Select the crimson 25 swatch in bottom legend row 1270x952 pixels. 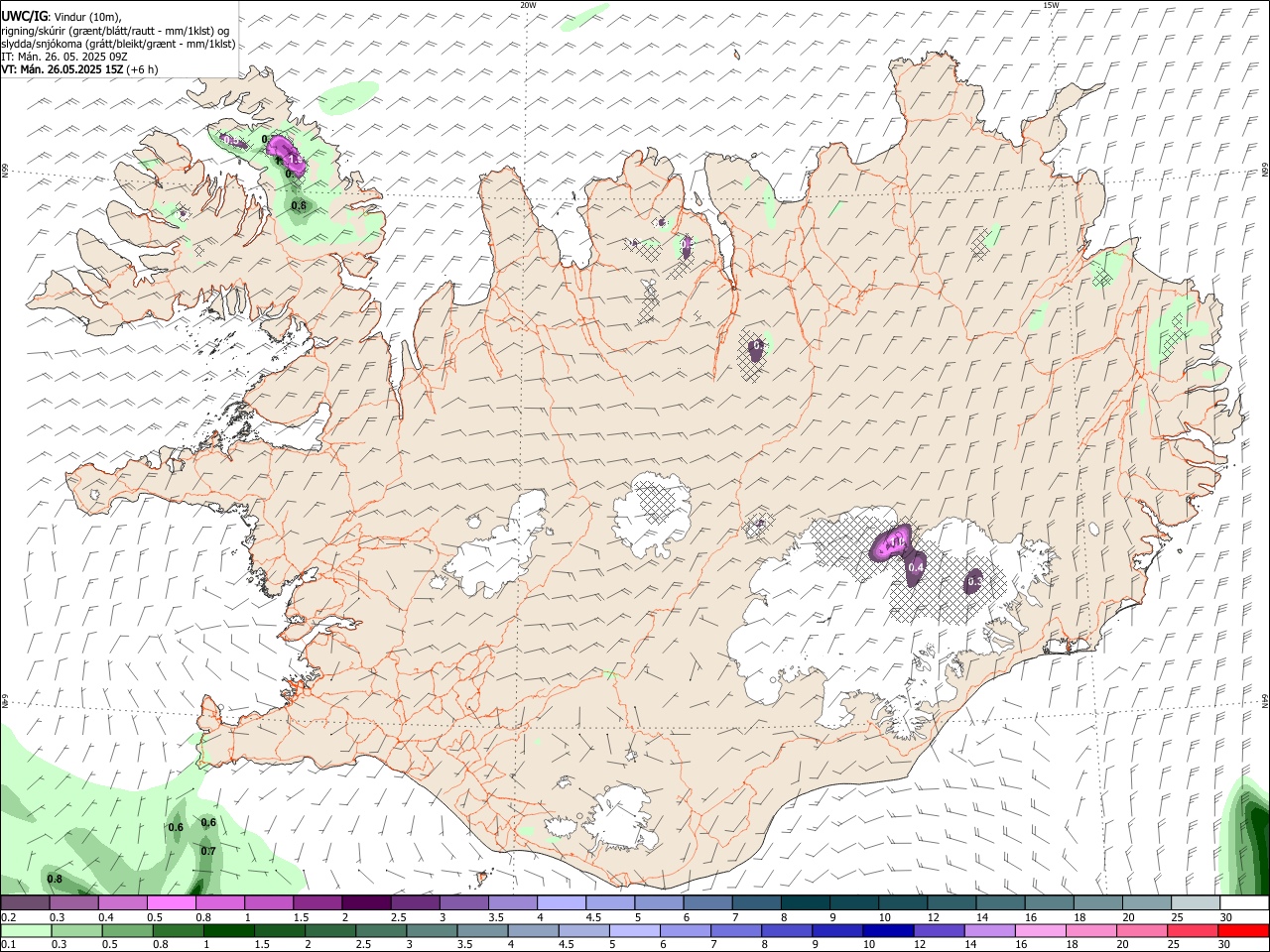click(1192, 931)
